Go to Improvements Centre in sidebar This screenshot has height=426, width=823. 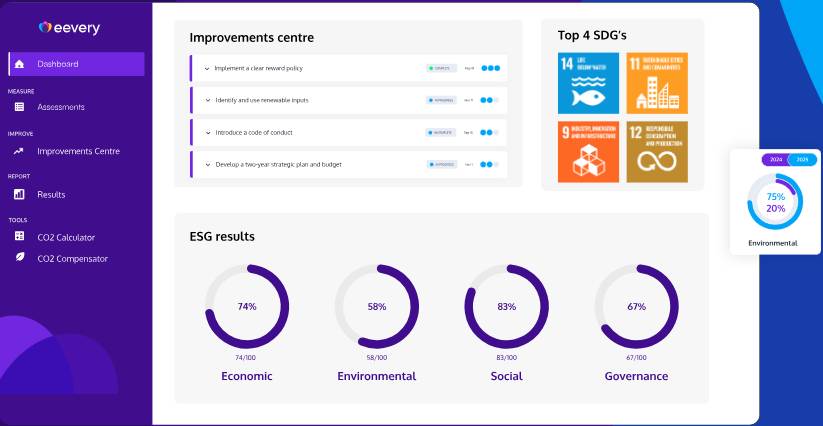coord(78,151)
